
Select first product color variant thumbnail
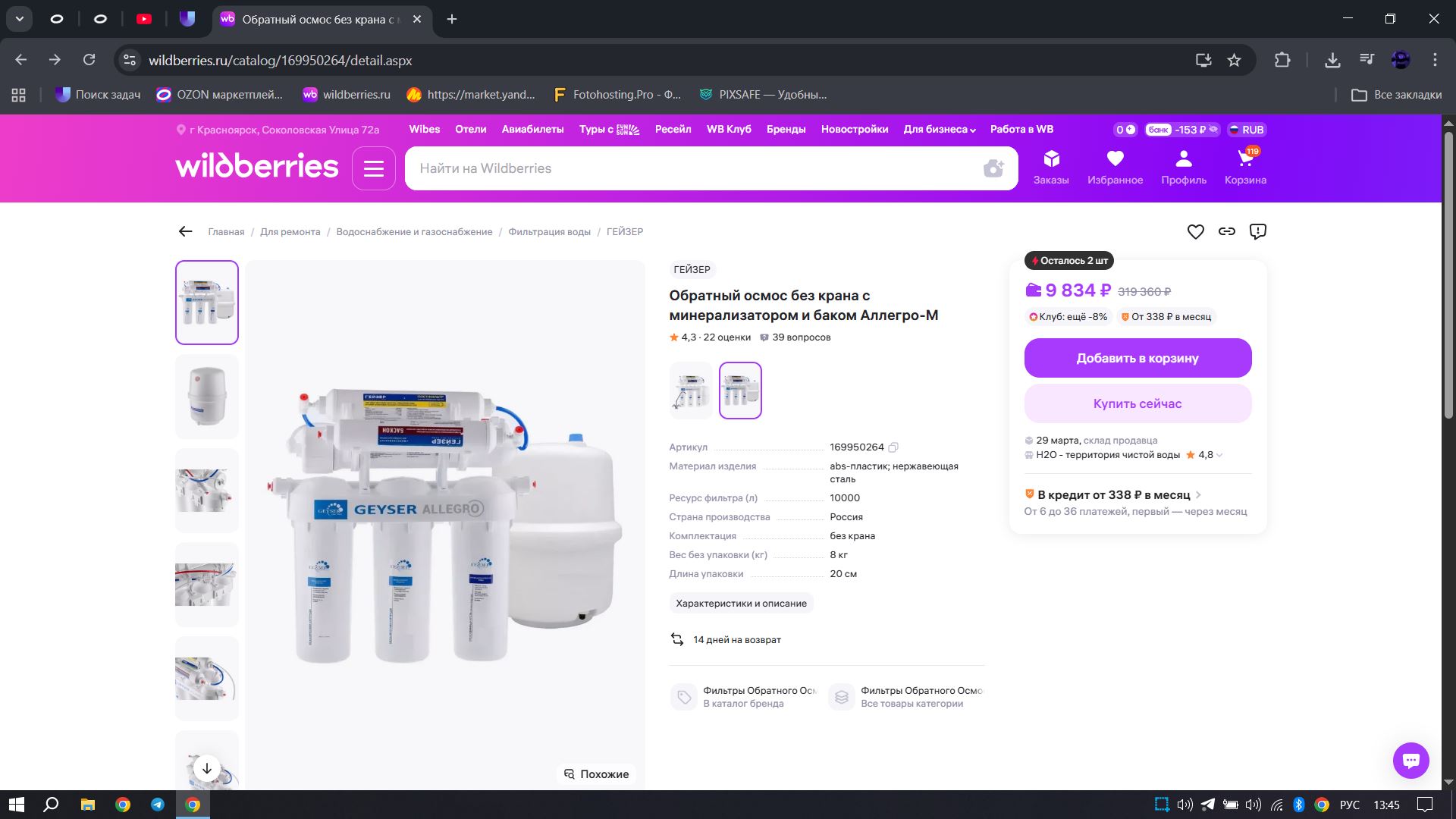pos(691,391)
